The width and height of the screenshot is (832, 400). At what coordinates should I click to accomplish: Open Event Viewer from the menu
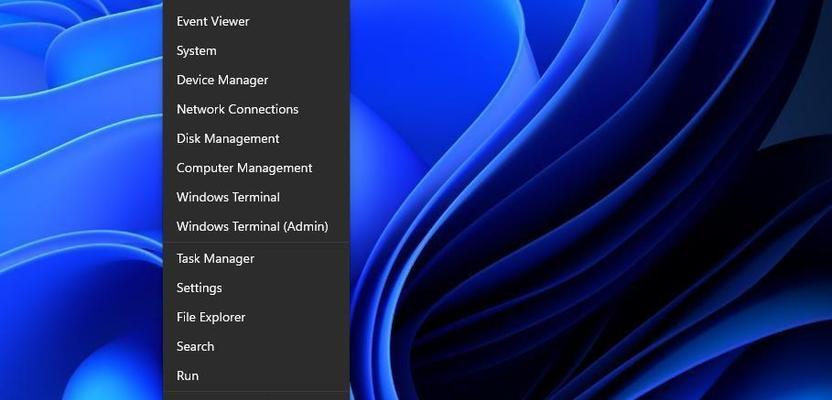tap(256, 22)
